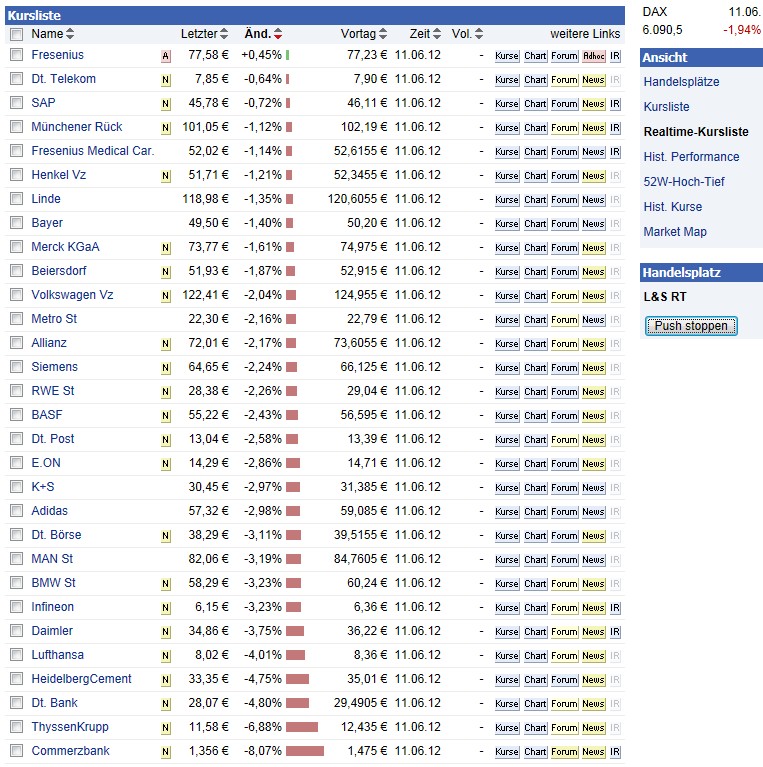Viewport: 763px width, 767px height.
Task: Open News for Dt. Post
Action: (593, 439)
